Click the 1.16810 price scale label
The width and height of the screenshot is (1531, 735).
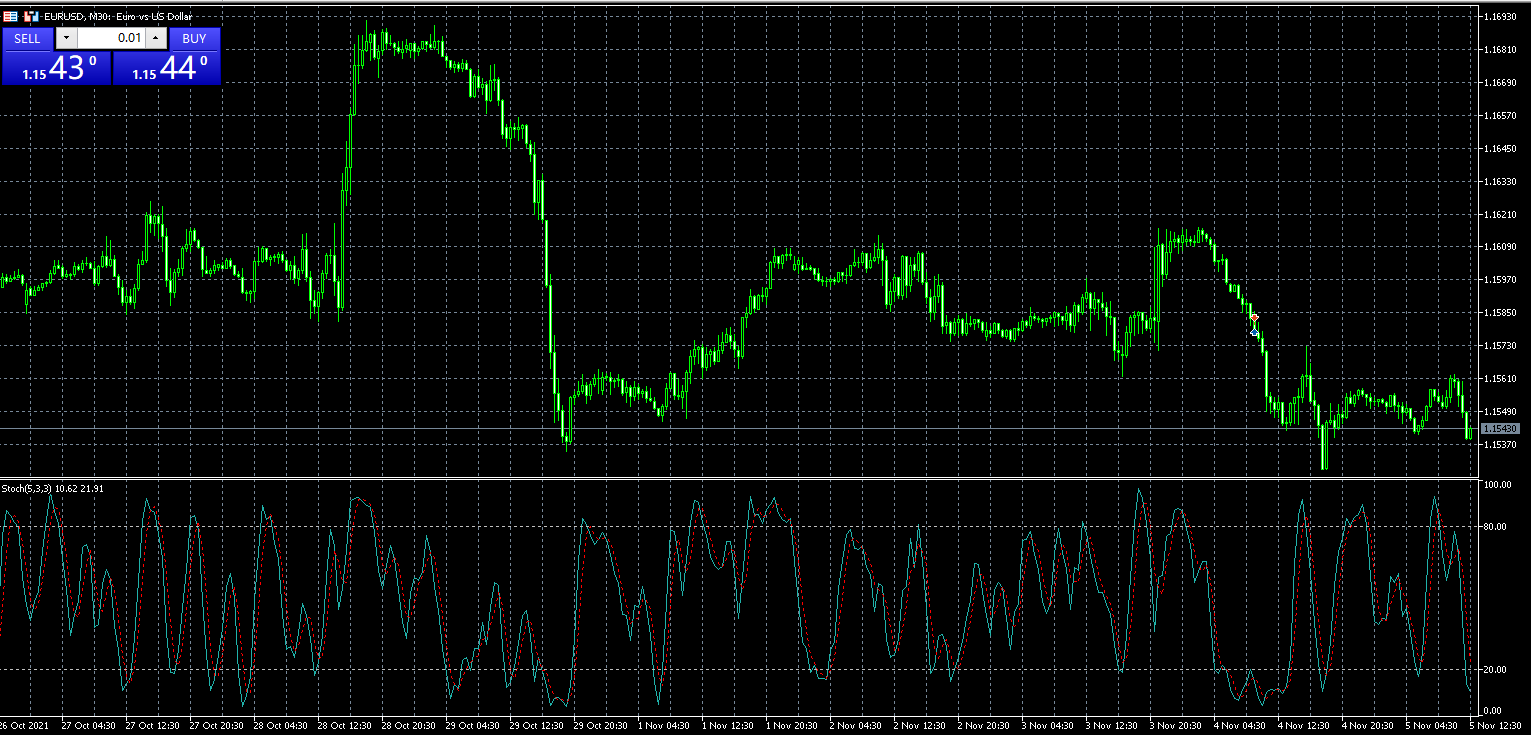click(1500, 50)
